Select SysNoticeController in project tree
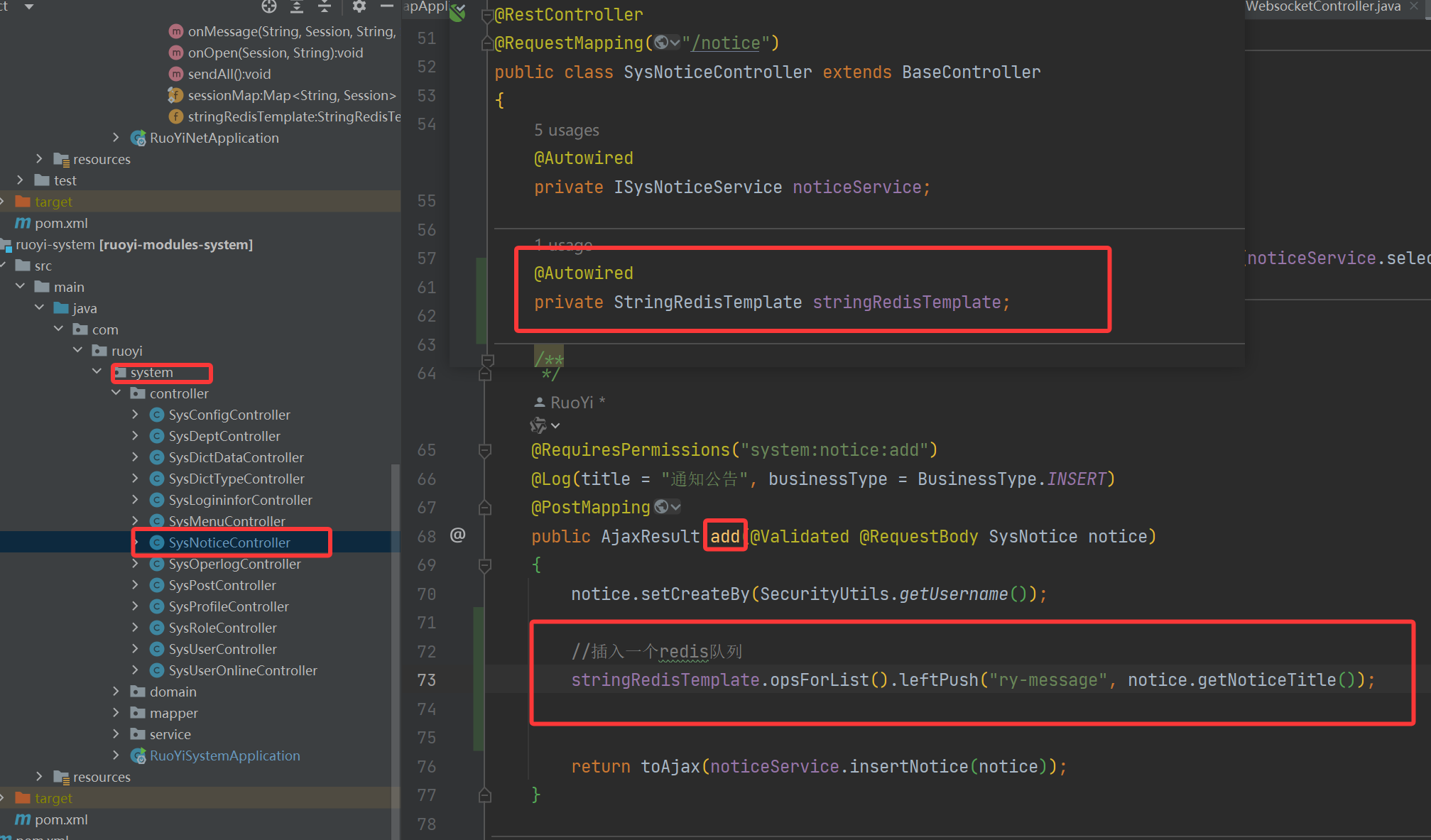1431x840 pixels. 229,542
